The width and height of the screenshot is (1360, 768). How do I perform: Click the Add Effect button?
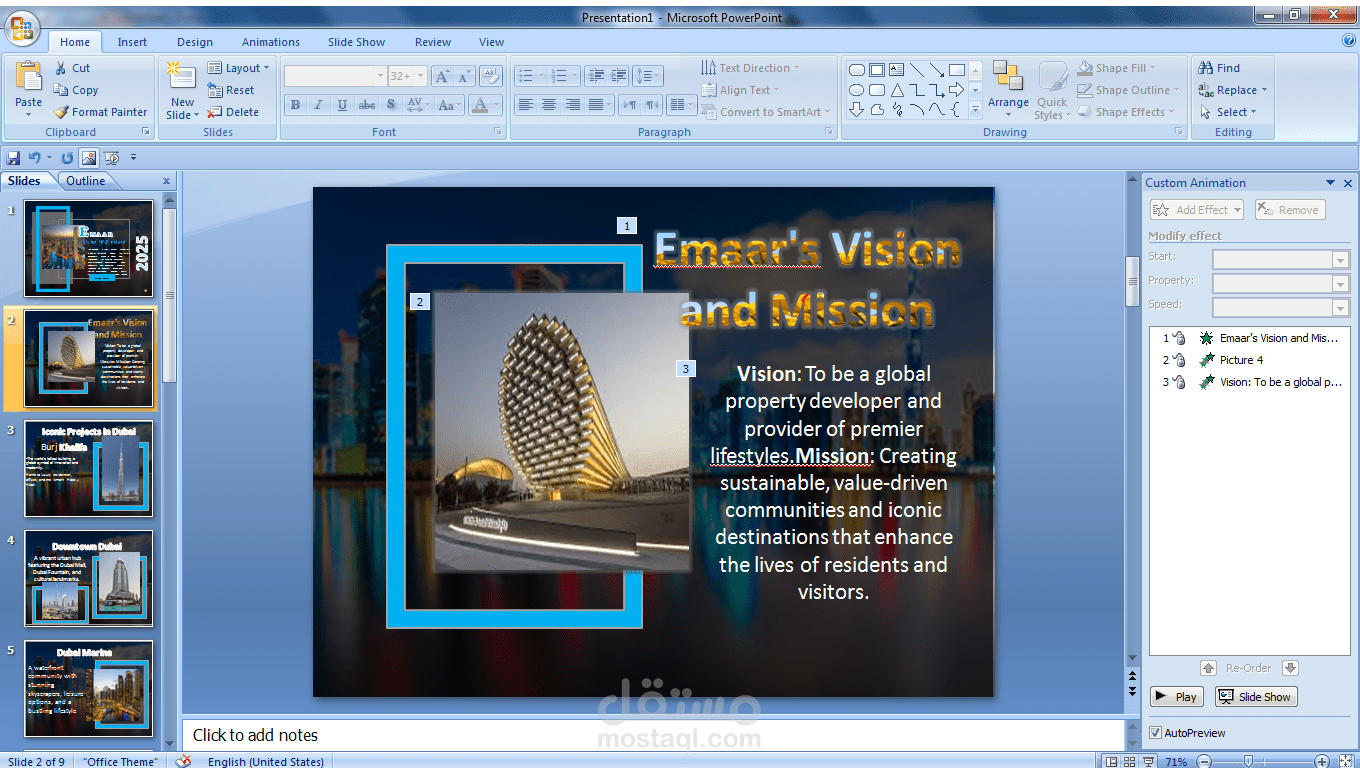click(1197, 210)
